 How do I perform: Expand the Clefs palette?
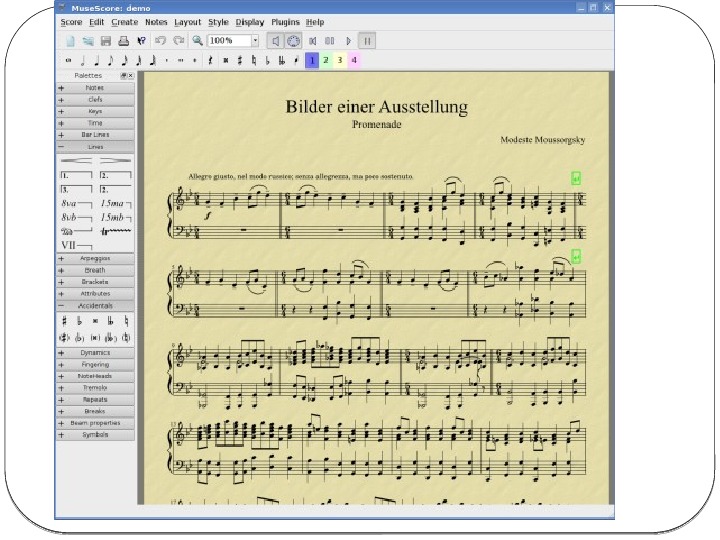click(x=96, y=100)
